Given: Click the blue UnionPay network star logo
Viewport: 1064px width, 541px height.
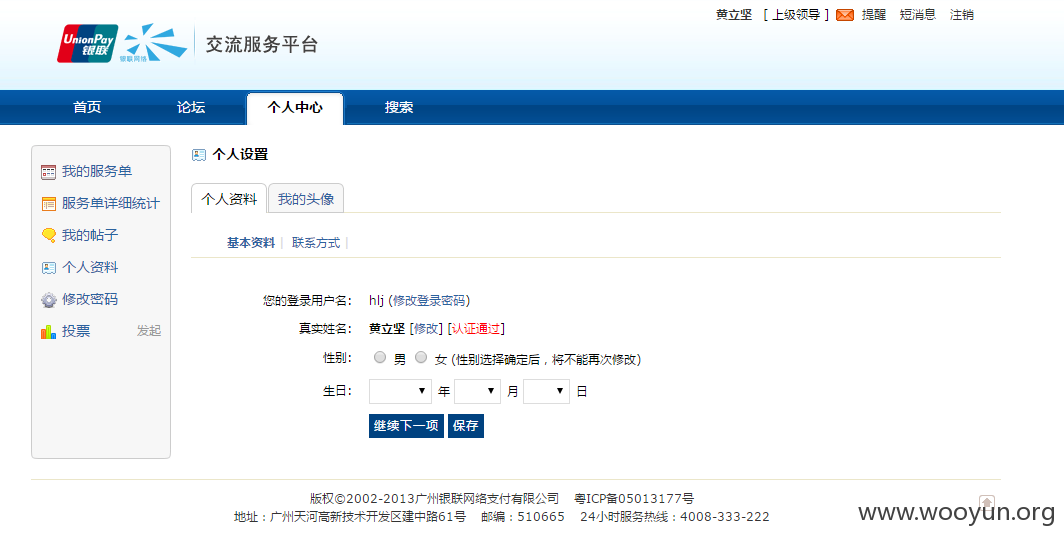Looking at the screenshot, I should pyautogui.click(x=155, y=42).
